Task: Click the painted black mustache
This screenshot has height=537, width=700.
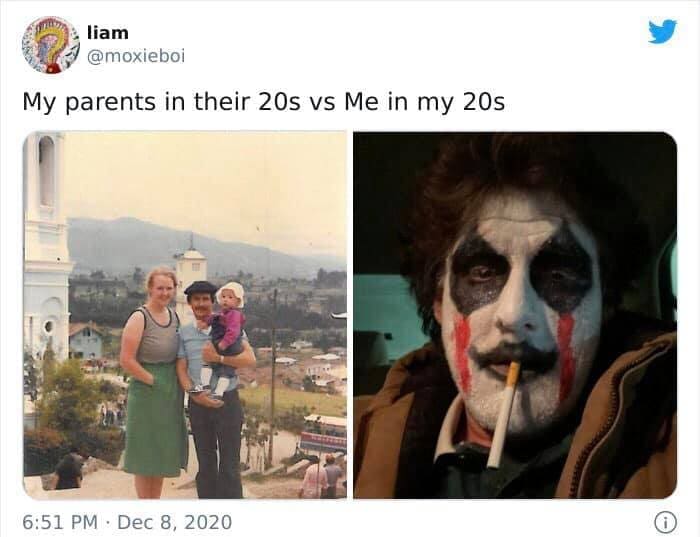Action: point(513,356)
